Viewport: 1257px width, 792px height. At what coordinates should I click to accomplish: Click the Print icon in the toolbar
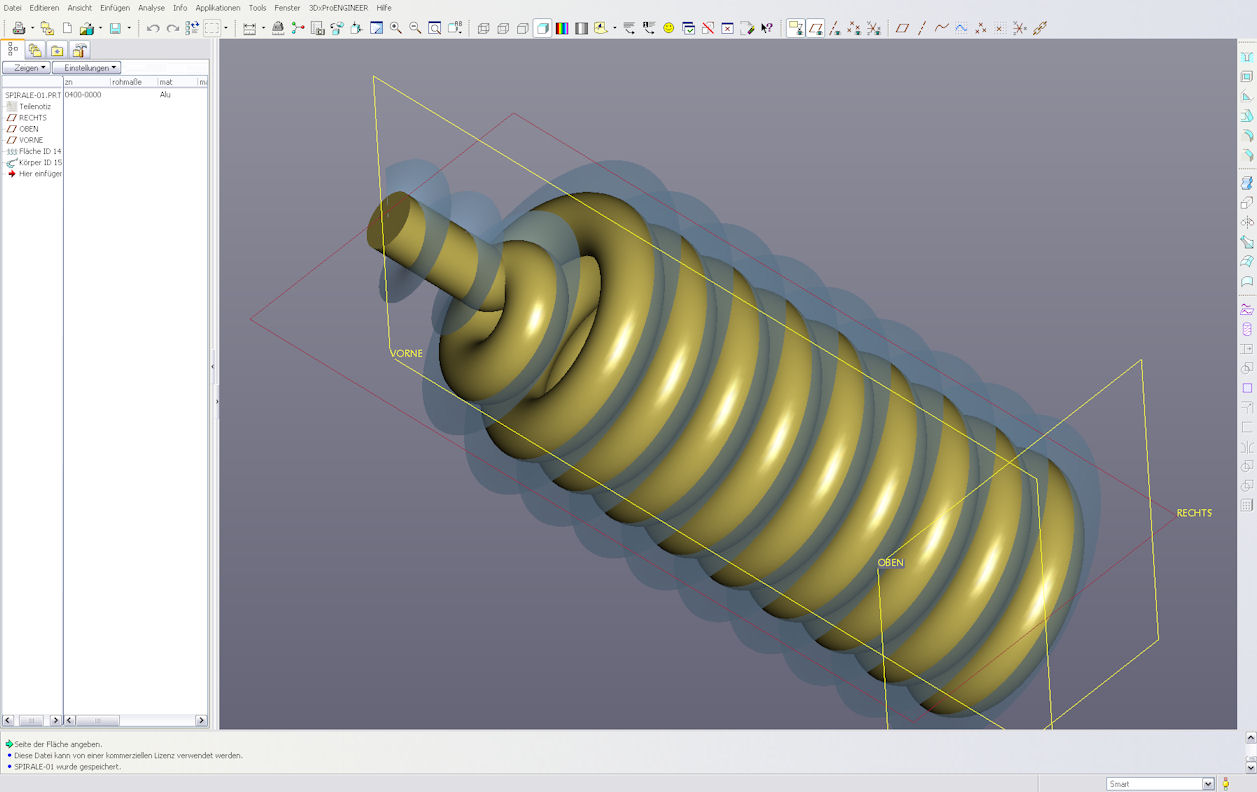19,28
